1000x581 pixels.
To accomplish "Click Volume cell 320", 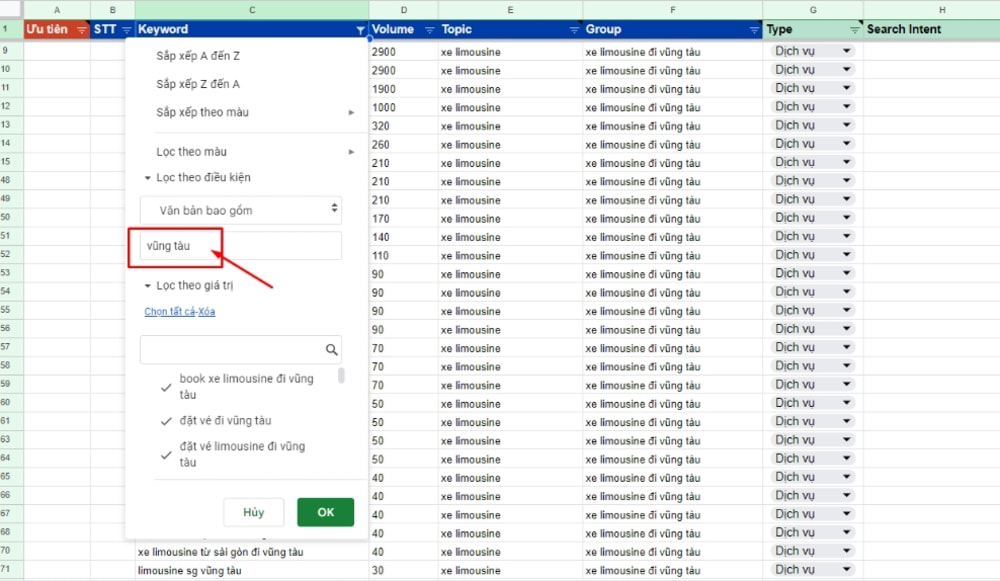I will (403, 126).
